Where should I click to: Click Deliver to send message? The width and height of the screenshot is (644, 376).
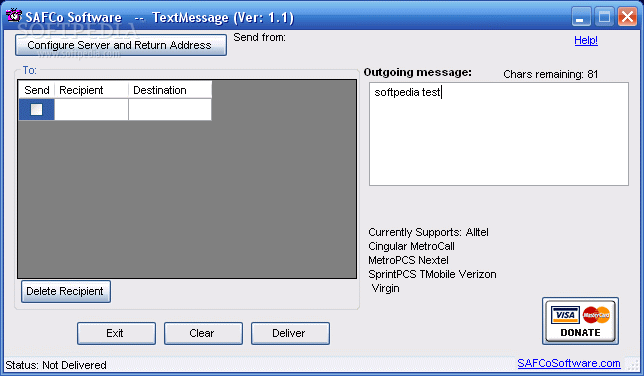(x=290, y=333)
